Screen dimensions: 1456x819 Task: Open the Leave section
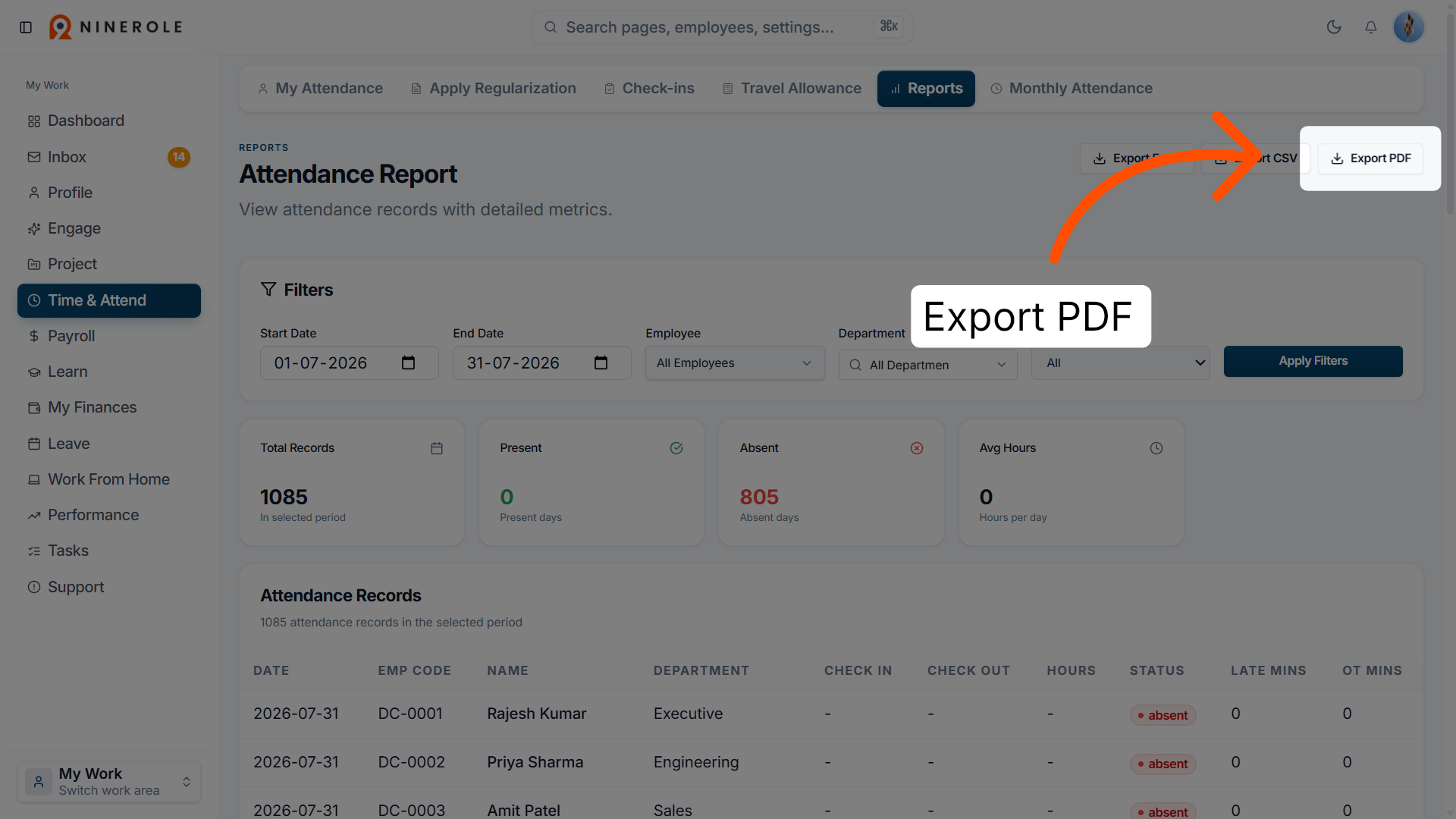[x=108, y=444]
